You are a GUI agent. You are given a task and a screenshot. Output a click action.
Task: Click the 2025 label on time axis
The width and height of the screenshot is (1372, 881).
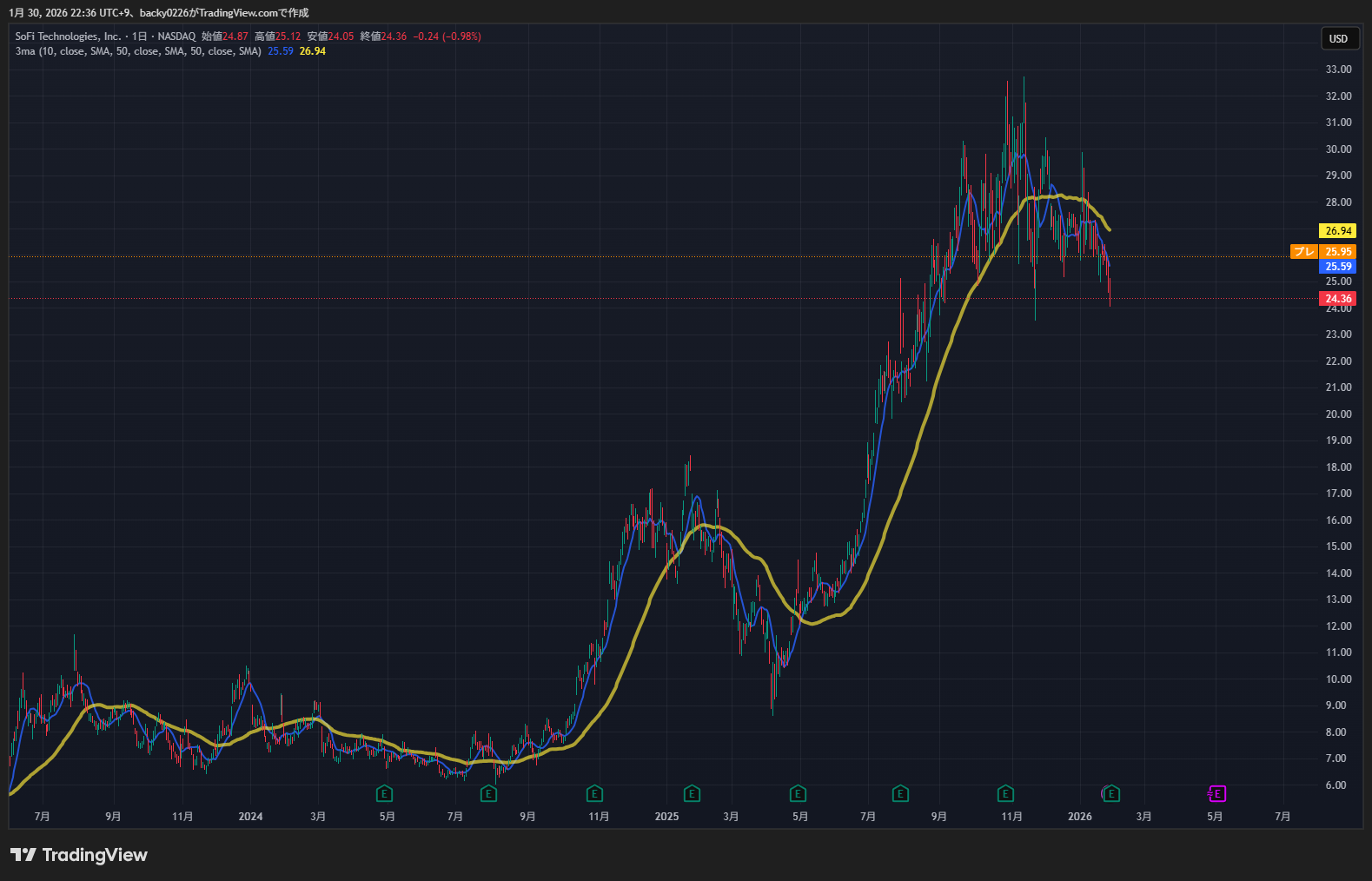[x=666, y=817]
